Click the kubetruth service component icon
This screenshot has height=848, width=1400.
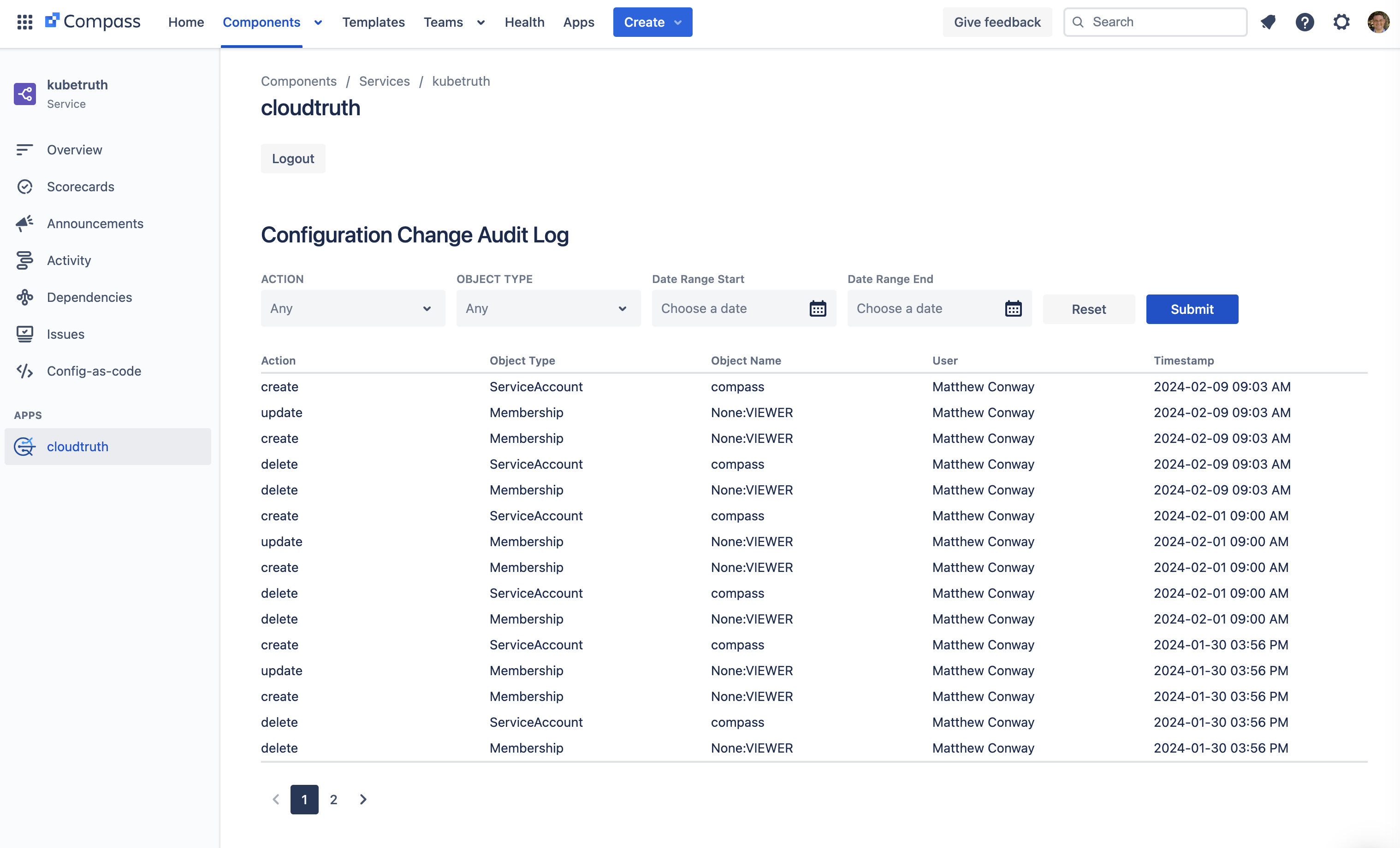pyautogui.click(x=24, y=94)
